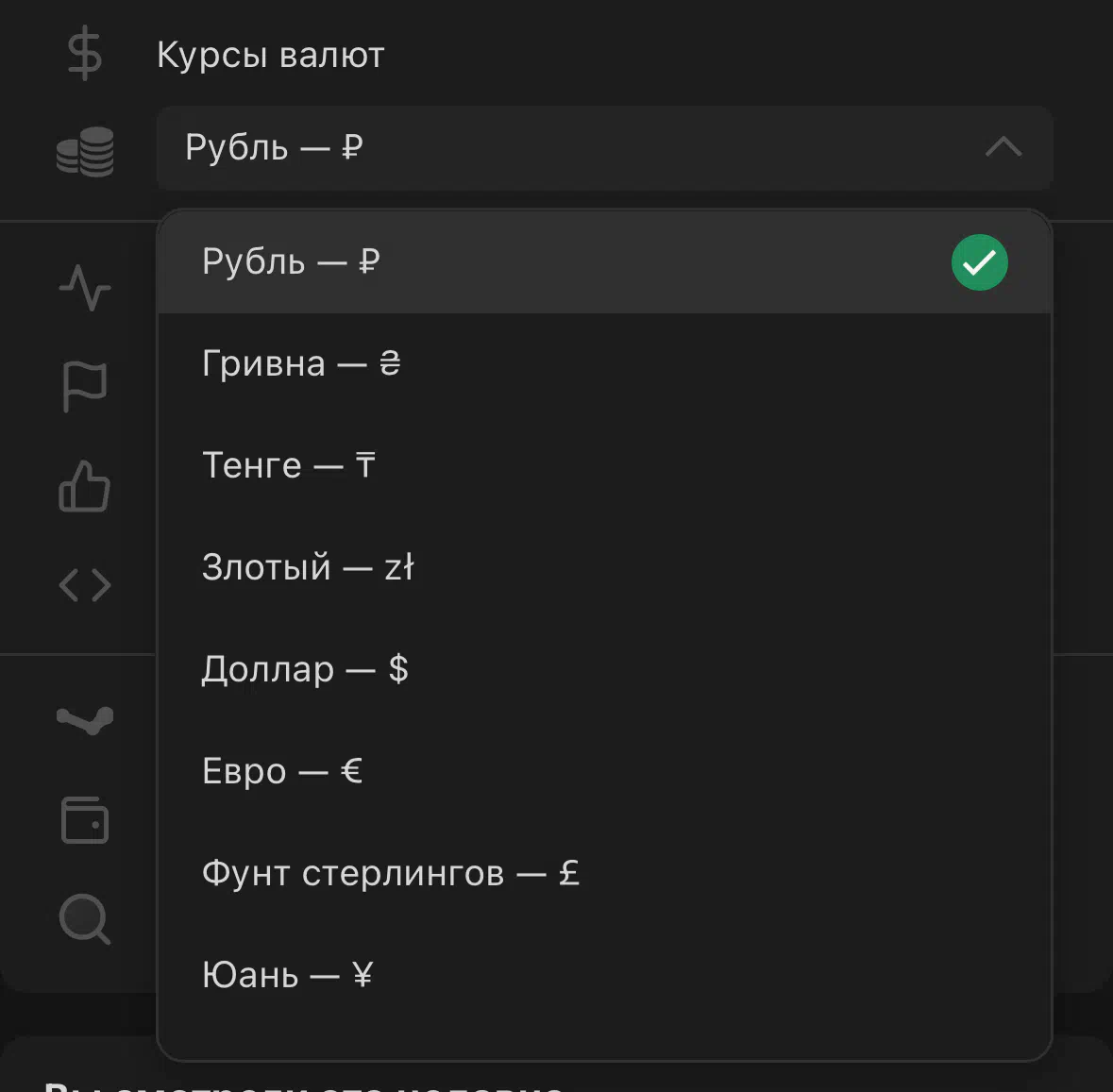Viewport: 1113px width, 1092px height.
Task: Click the green checkmark next to Рубль
Action: pos(979,262)
